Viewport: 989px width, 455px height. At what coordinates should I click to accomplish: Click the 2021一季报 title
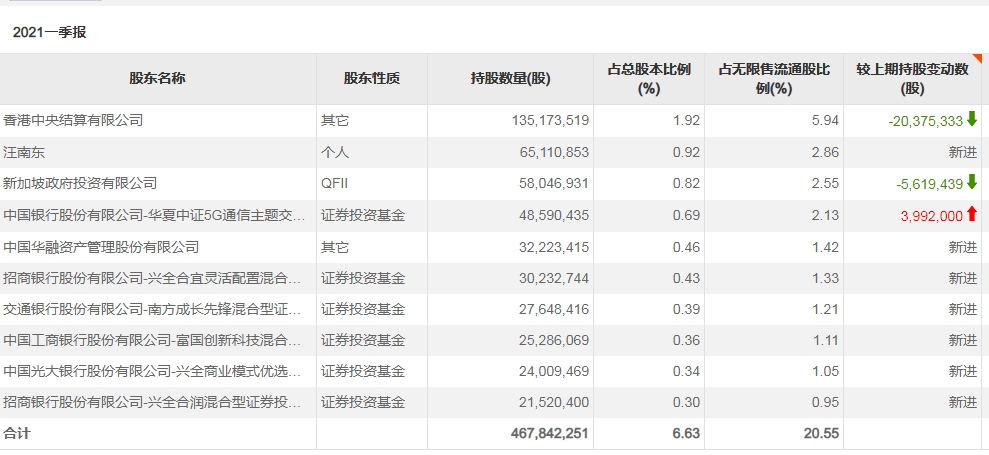click(x=49, y=33)
